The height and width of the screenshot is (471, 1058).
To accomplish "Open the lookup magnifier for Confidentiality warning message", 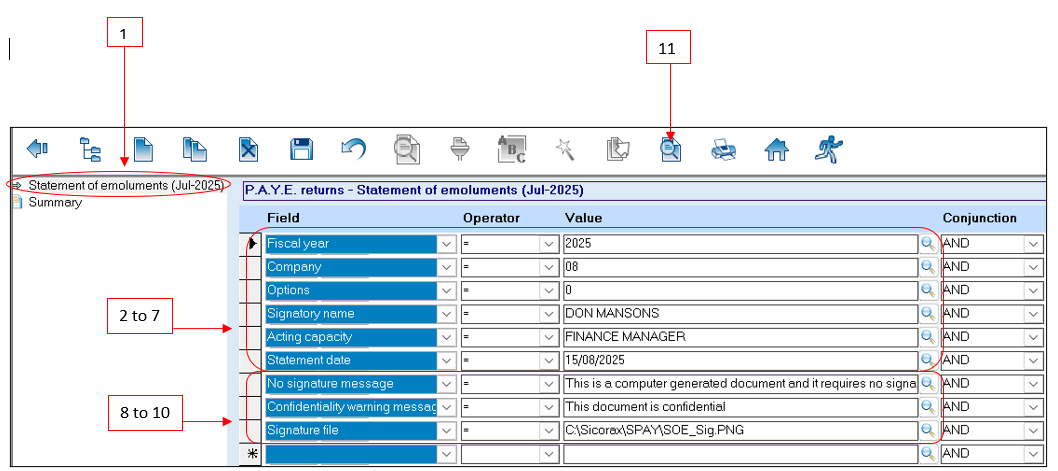I will coord(928,407).
